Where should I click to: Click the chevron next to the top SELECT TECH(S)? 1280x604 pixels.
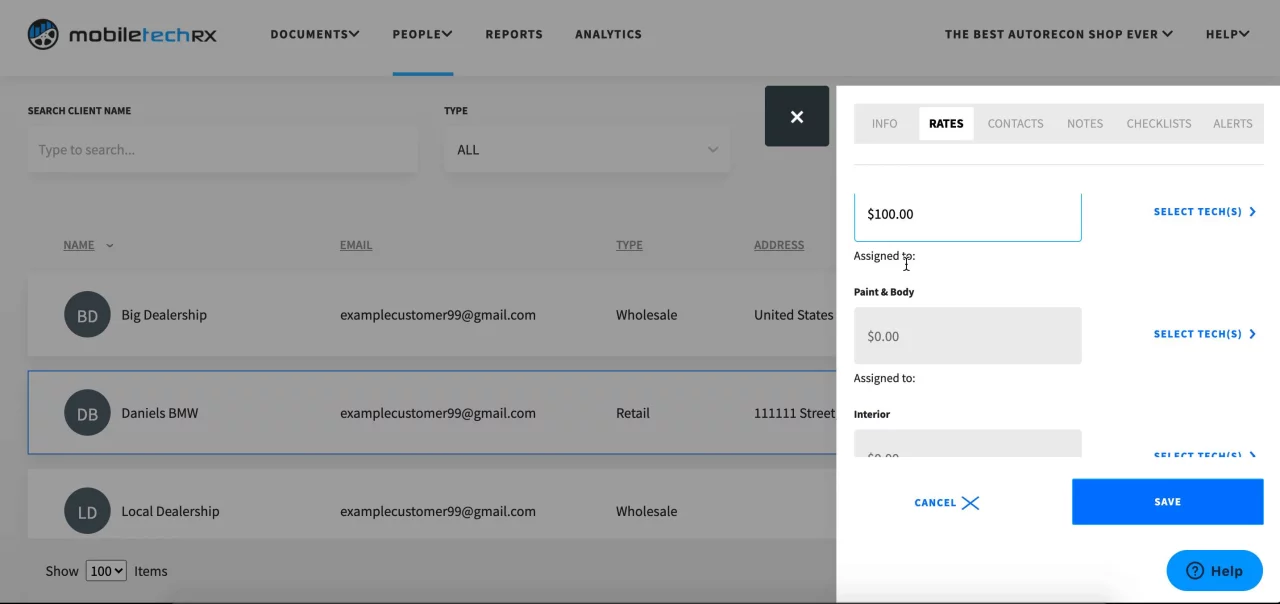[x=1252, y=211]
